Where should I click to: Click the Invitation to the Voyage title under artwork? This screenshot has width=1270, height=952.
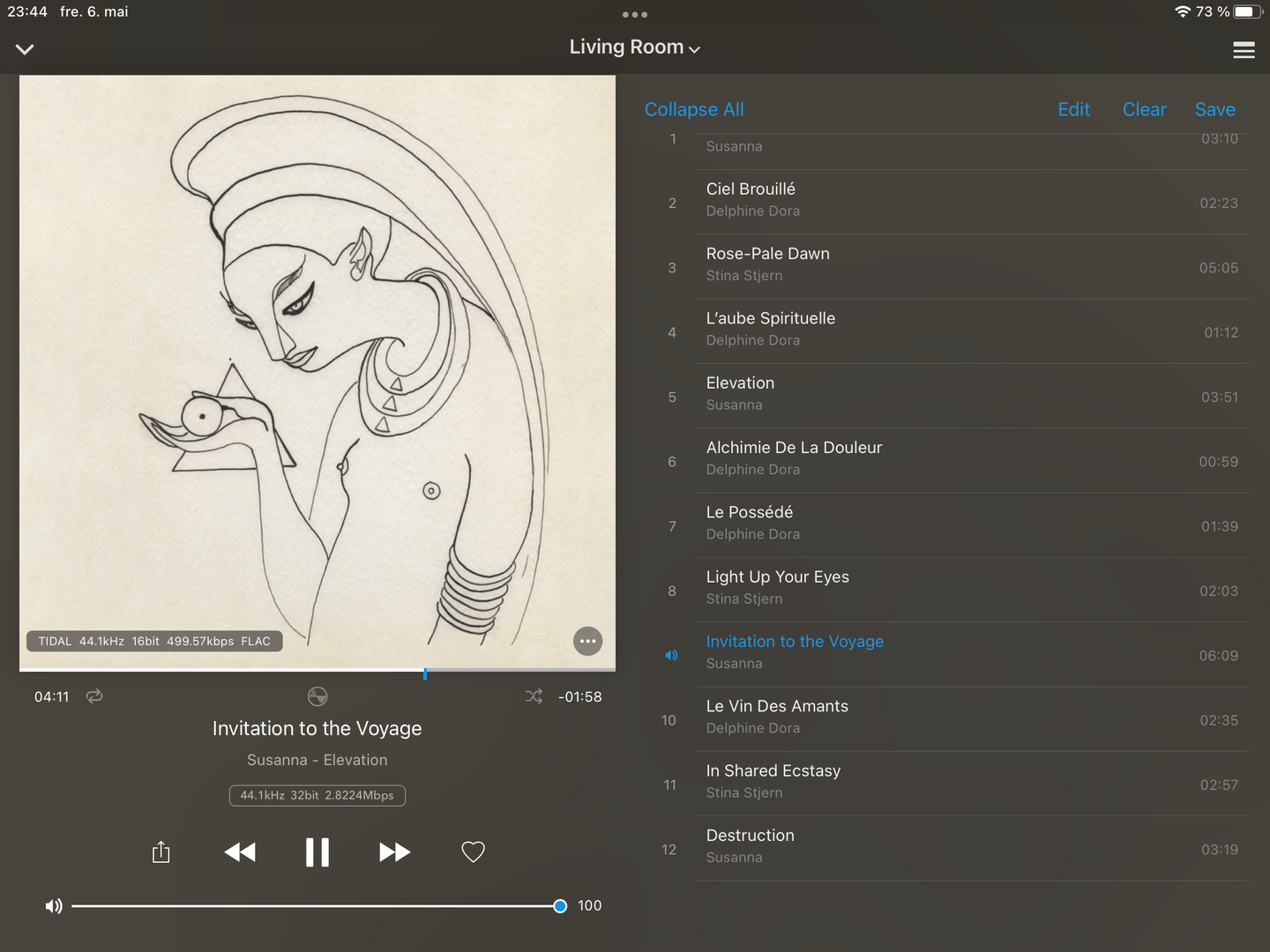coord(317,728)
